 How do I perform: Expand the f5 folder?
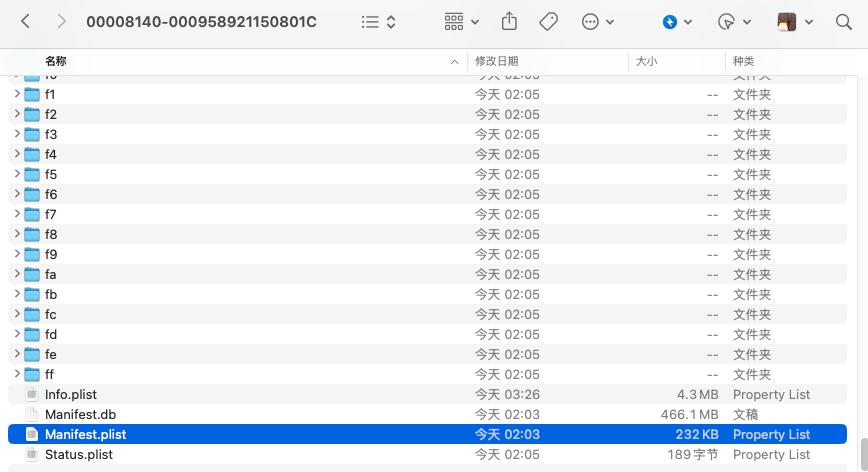coord(17,174)
